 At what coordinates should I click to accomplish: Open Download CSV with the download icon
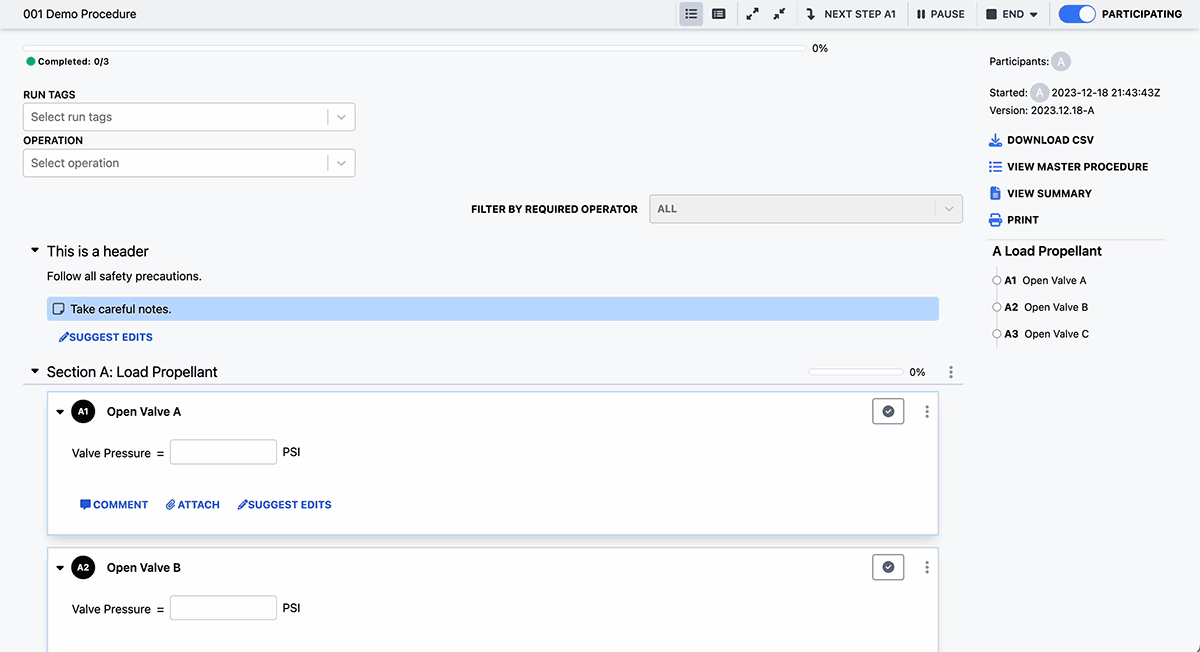(x=994, y=139)
